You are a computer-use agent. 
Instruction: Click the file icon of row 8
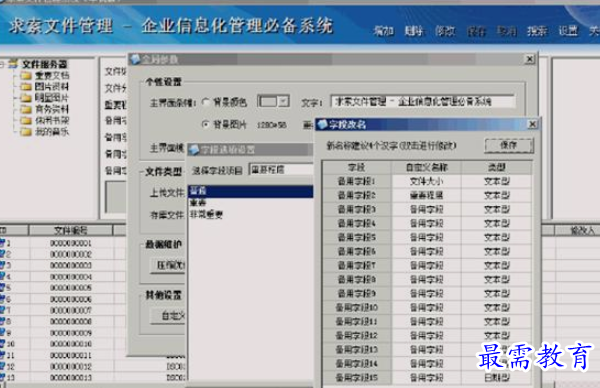tap(3, 321)
